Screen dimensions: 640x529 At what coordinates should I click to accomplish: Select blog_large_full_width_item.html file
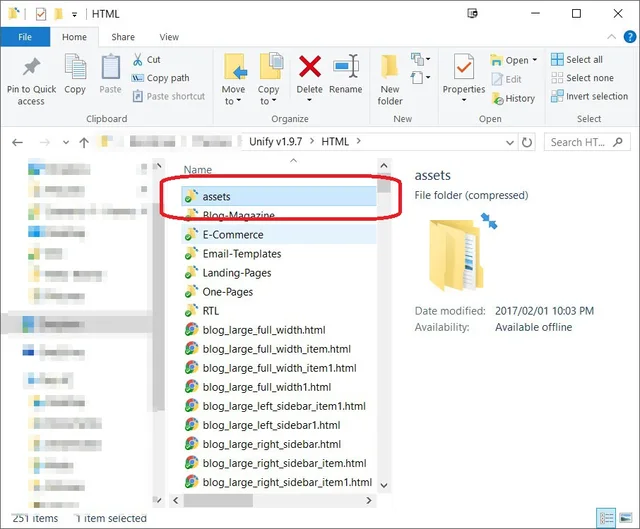(279, 349)
